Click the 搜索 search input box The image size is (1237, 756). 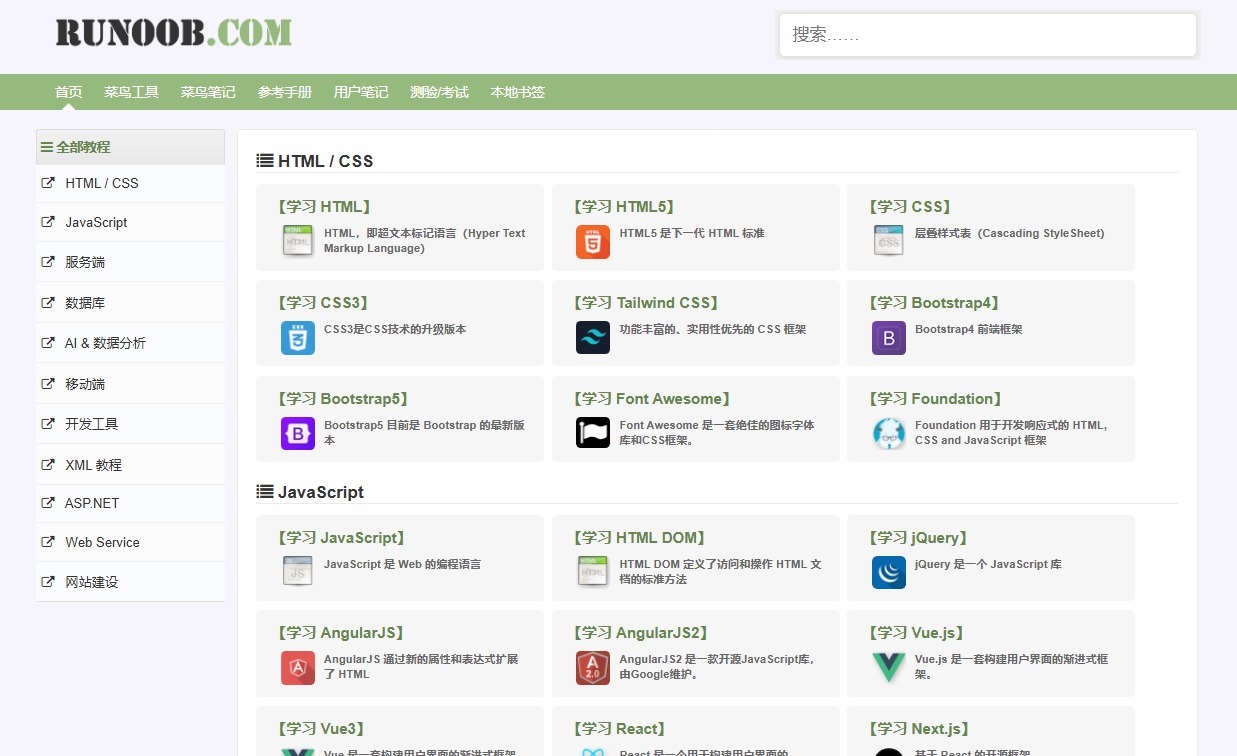point(987,35)
